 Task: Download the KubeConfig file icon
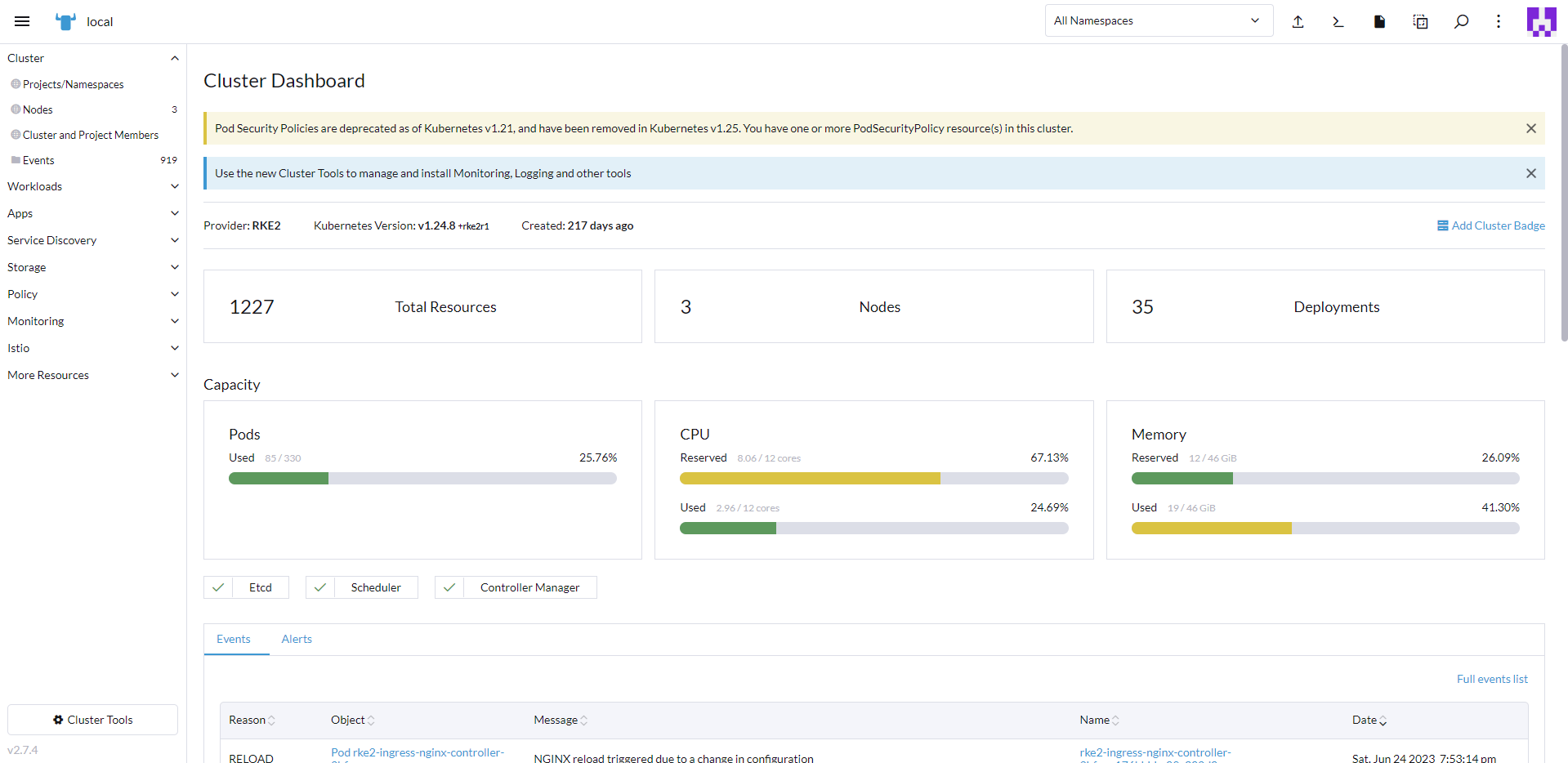click(1379, 22)
